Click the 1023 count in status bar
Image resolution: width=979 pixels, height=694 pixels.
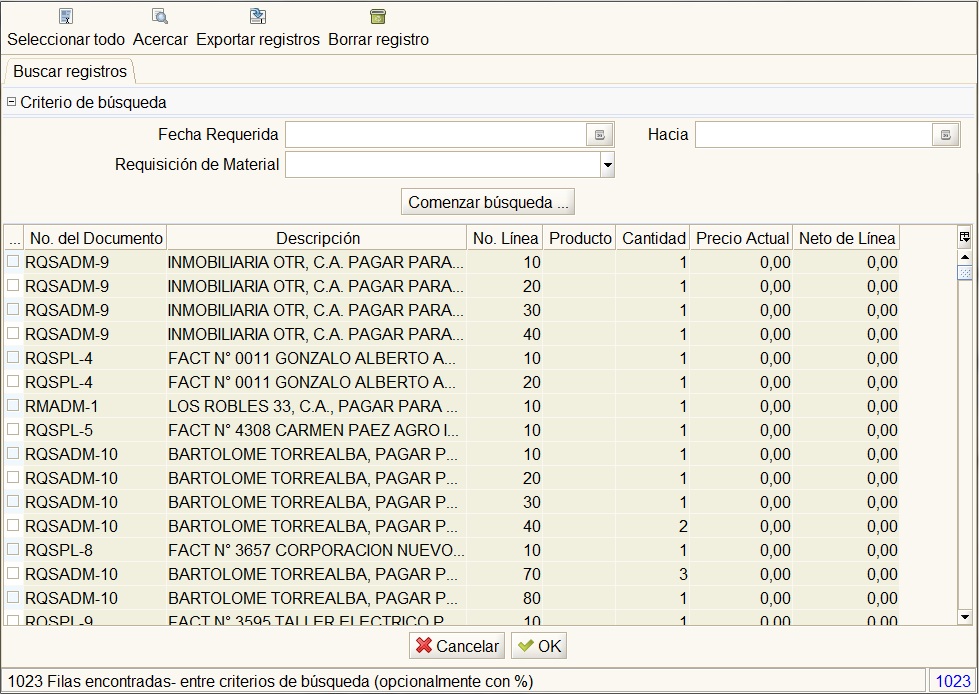pyautogui.click(x=953, y=681)
